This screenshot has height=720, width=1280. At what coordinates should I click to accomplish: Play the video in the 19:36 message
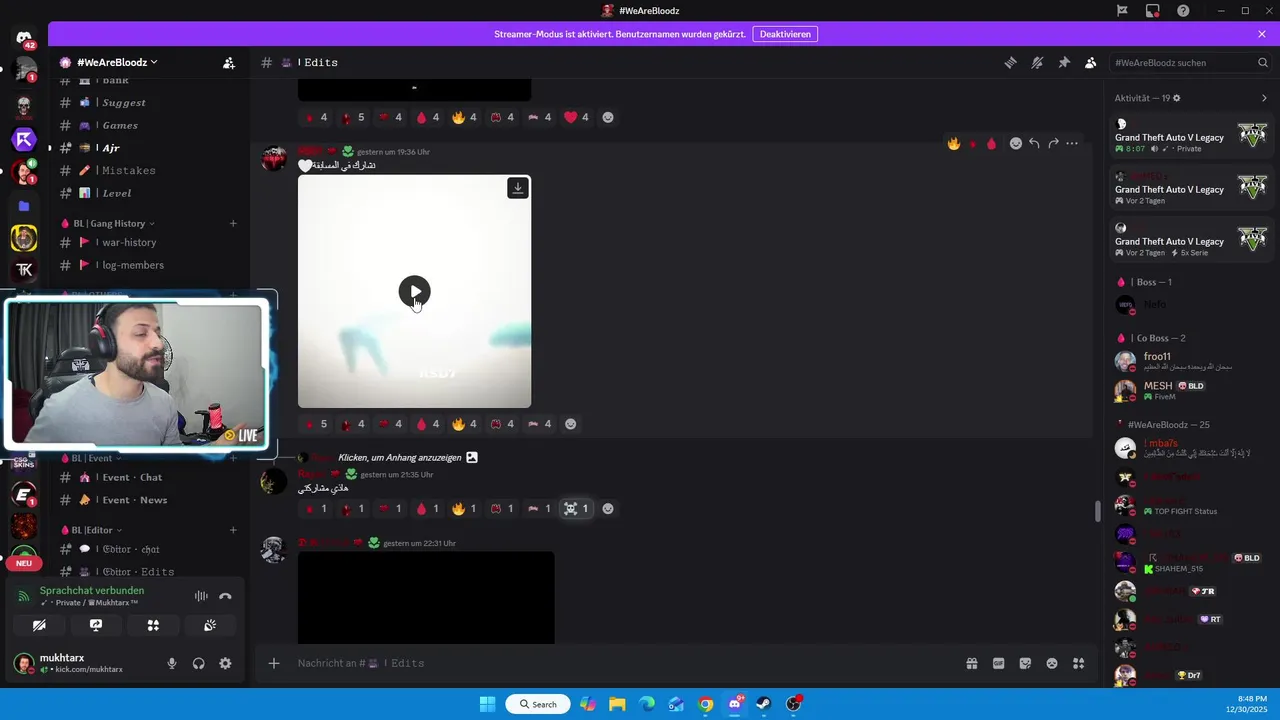coord(414,291)
